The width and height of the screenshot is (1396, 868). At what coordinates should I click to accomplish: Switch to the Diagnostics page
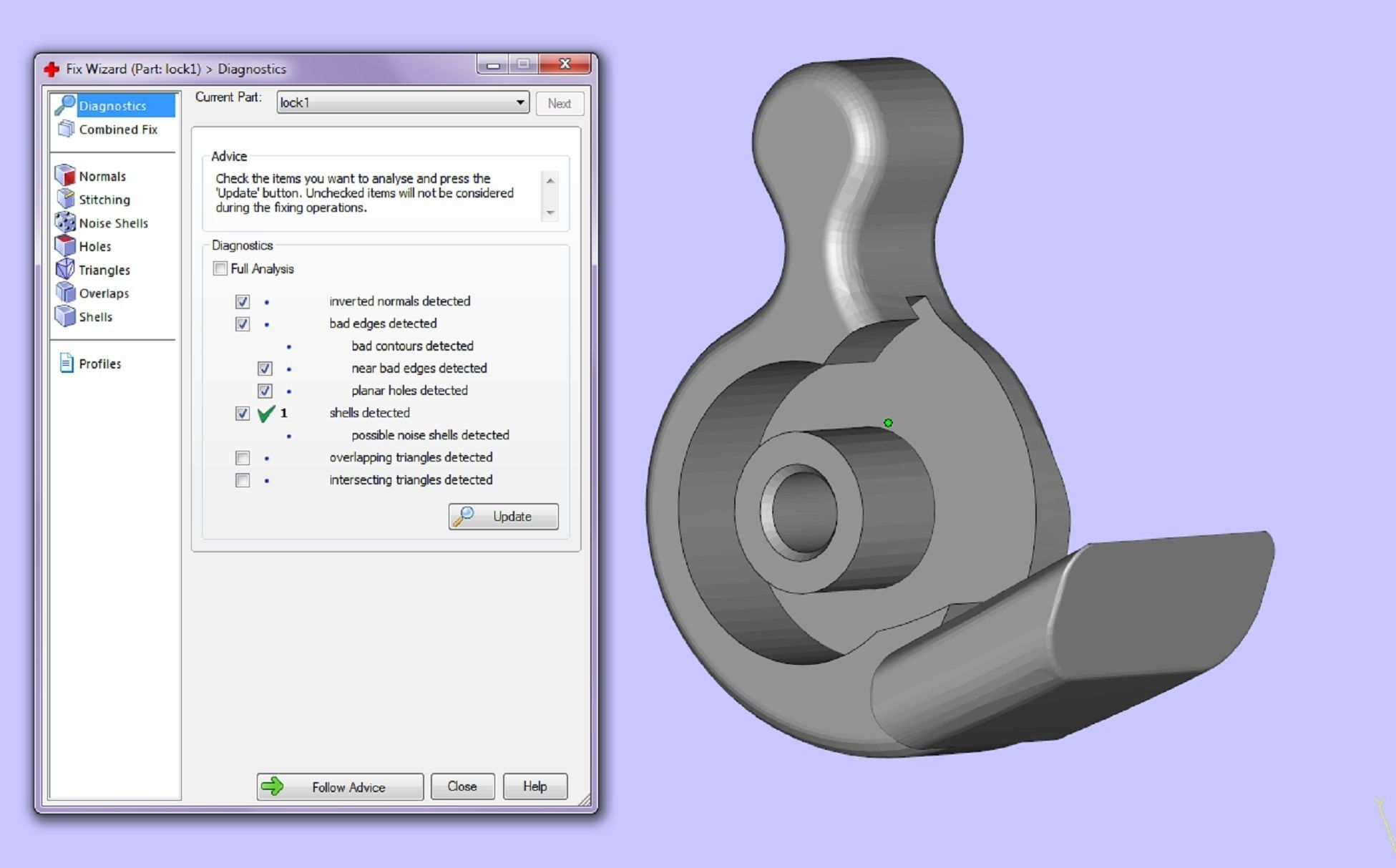[x=112, y=106]
